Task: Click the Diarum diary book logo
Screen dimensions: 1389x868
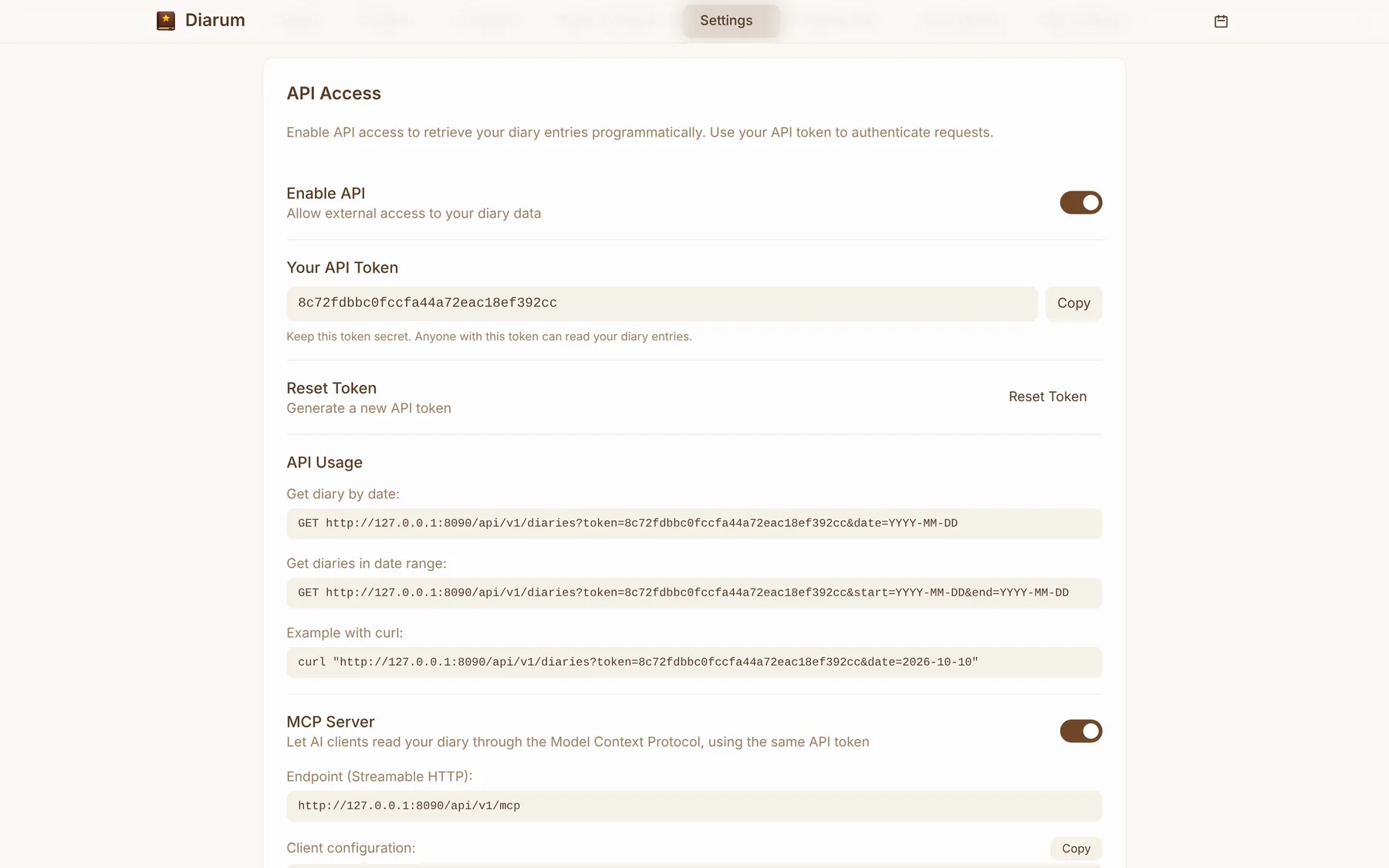Action: [x=165, y=21]
